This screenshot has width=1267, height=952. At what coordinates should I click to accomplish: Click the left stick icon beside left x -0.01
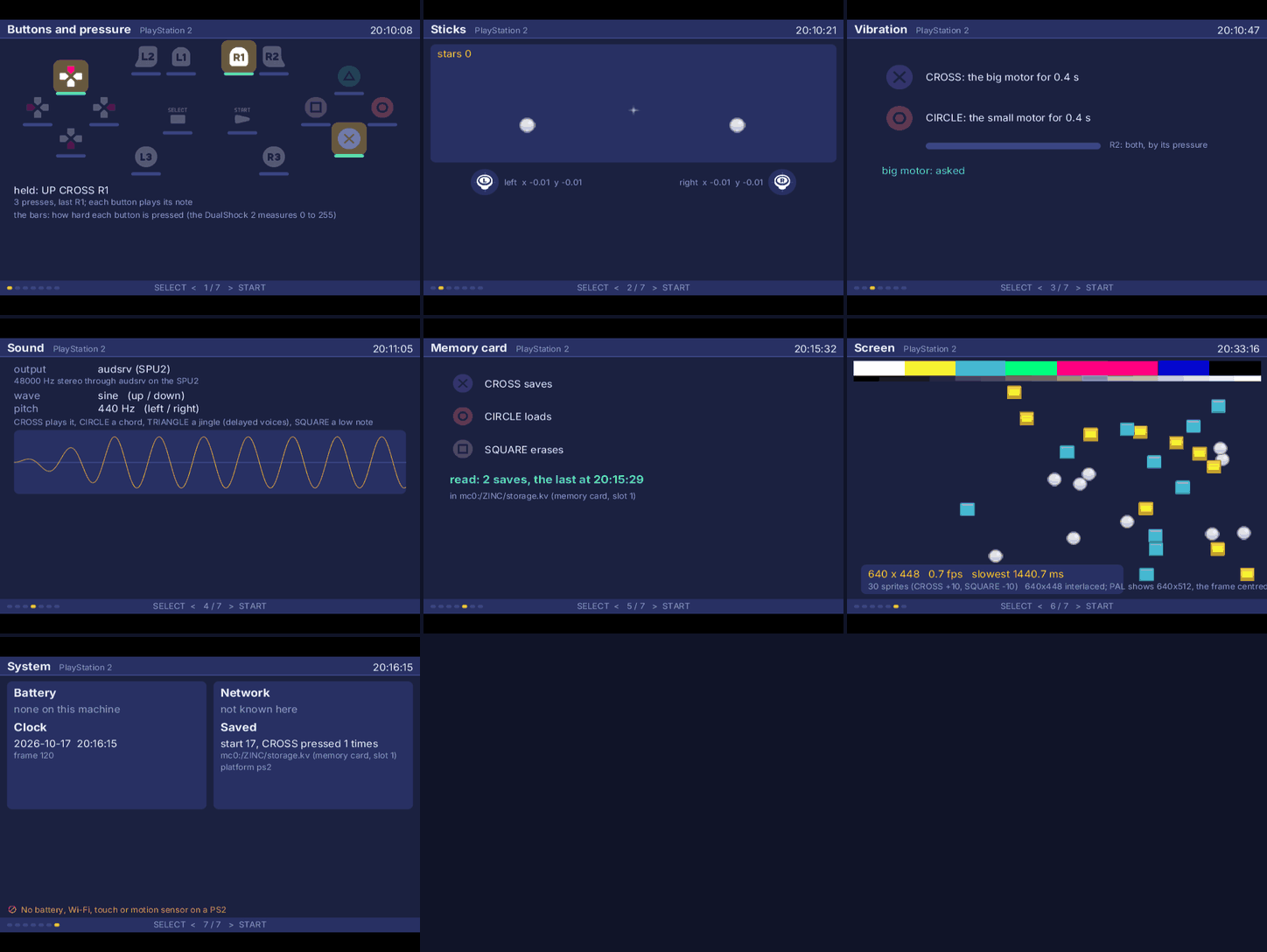coord(485,182)
